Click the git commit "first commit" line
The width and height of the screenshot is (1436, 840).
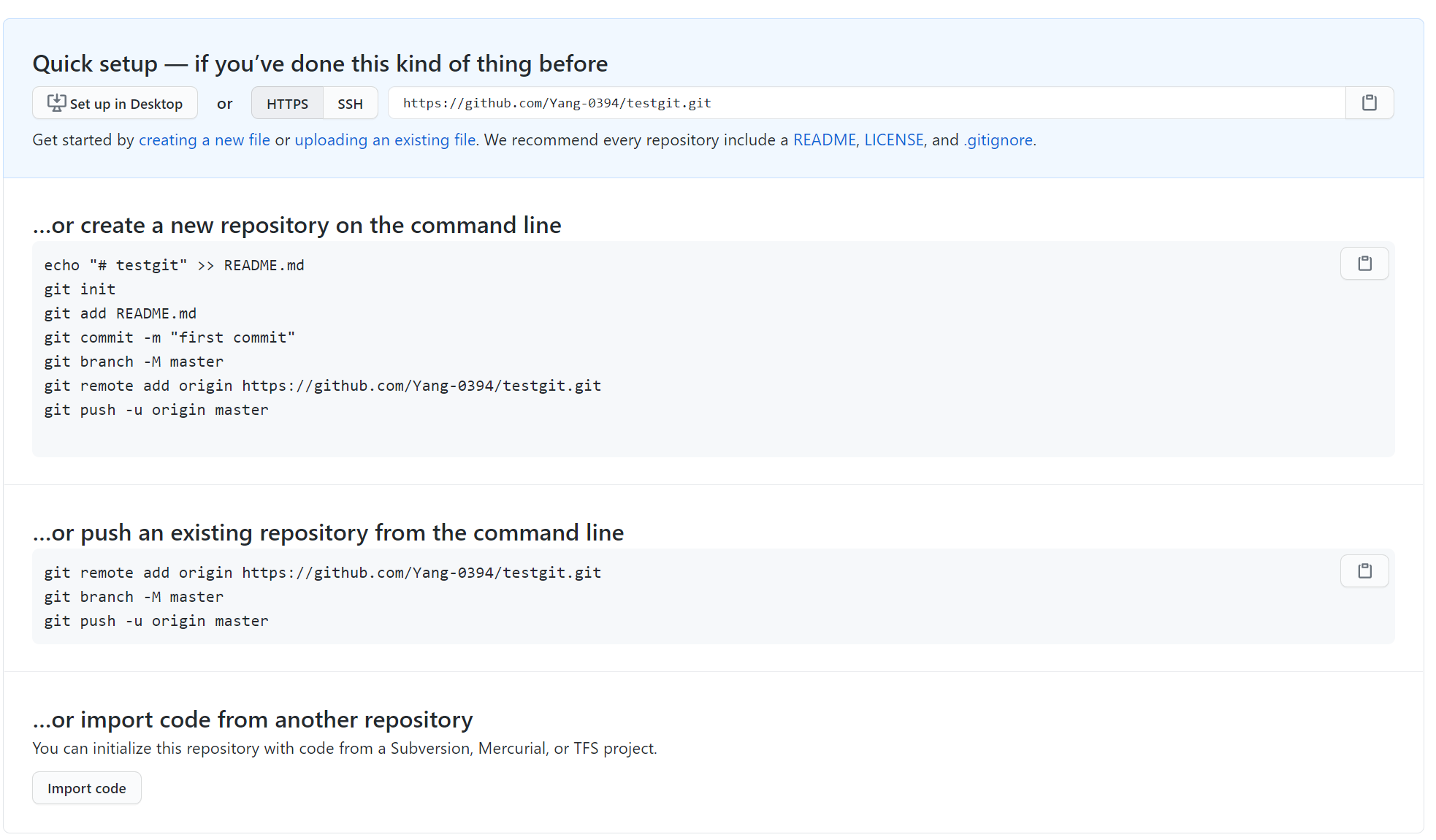pos(169,337)
